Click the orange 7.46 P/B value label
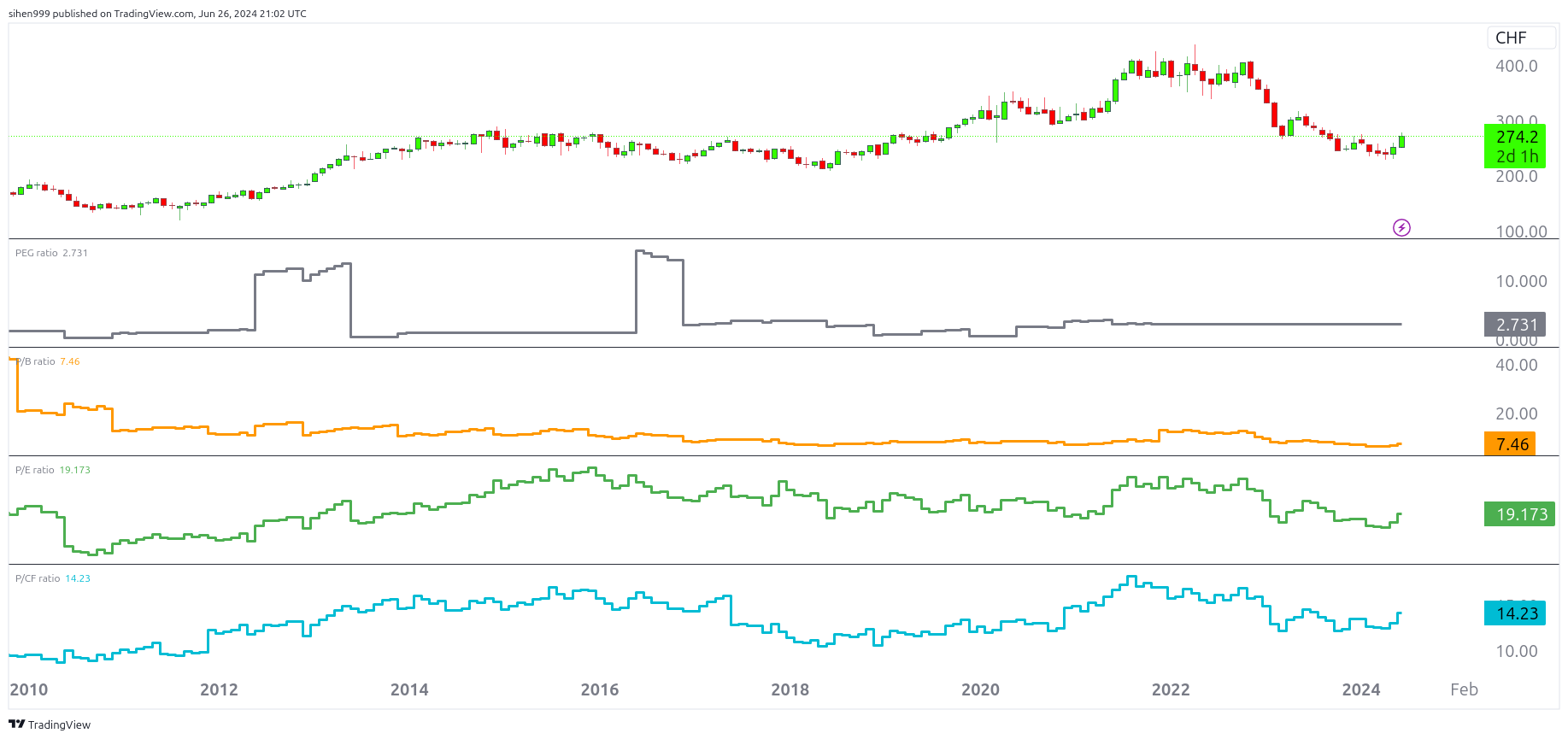1568x739 pixels. point(1510,444)
